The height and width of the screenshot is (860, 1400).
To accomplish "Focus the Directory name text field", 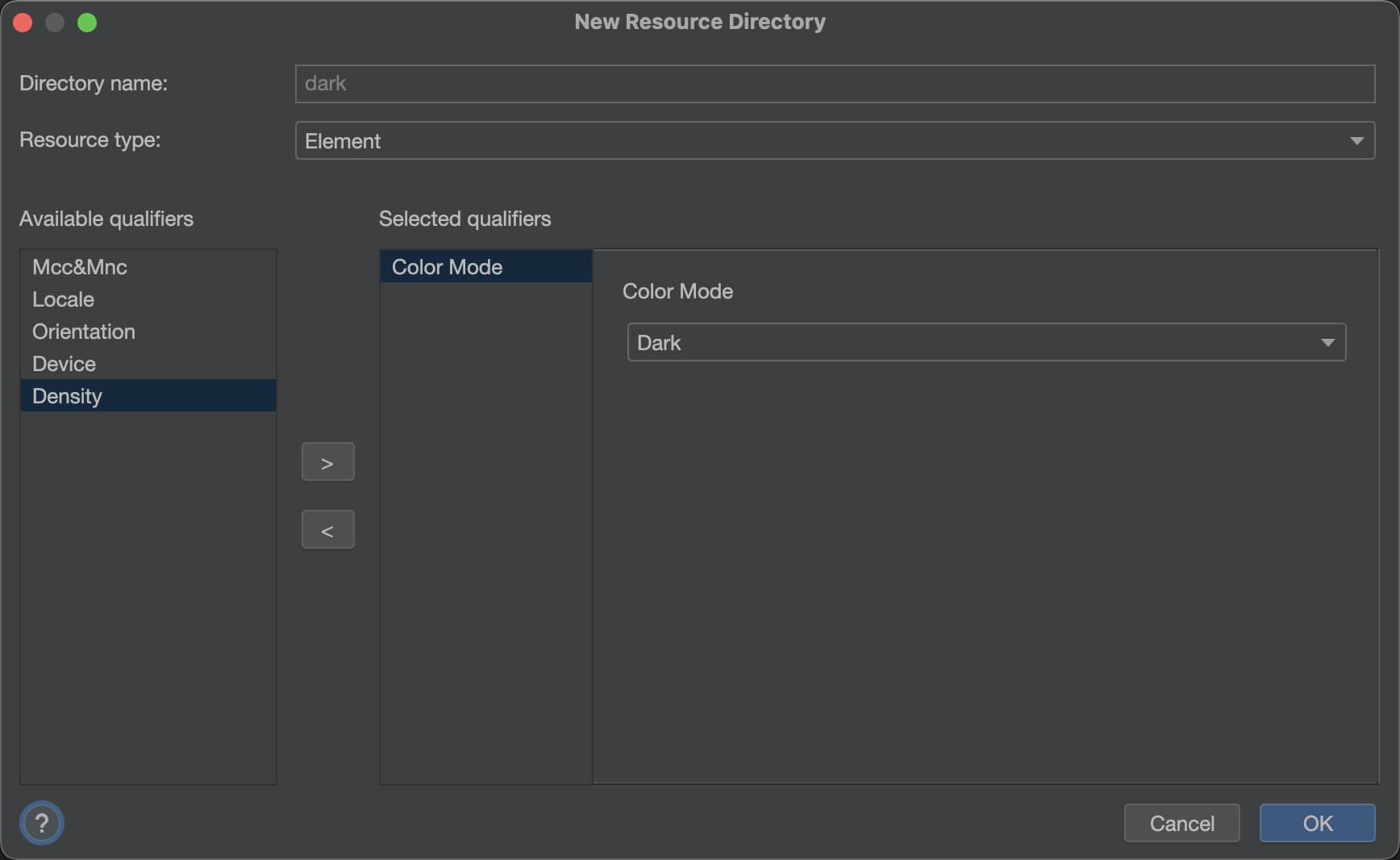I will (x=835, y=84).
